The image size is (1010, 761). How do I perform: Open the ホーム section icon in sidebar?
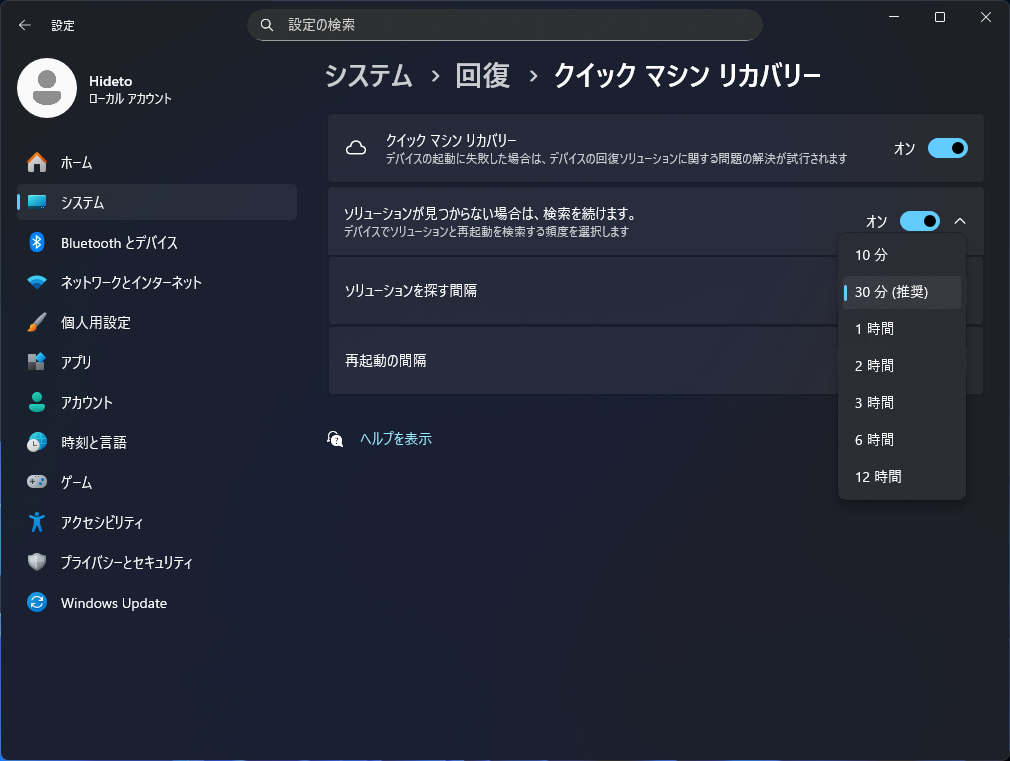click(38, 162)
